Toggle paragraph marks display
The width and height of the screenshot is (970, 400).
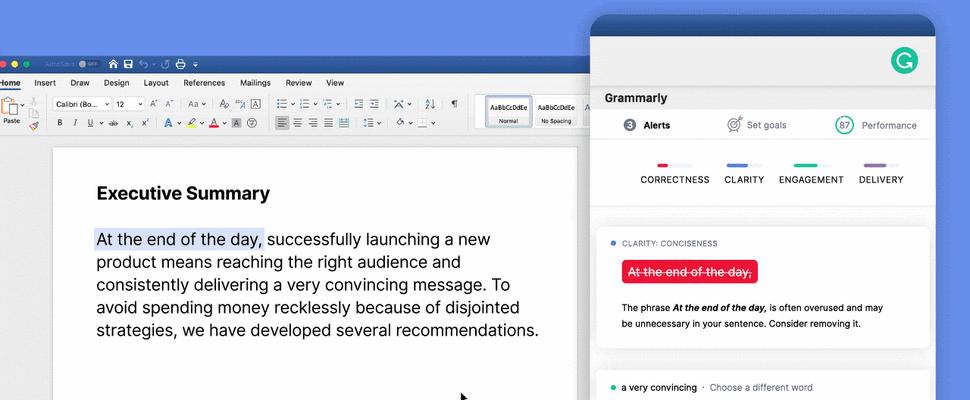click(454, 104)
